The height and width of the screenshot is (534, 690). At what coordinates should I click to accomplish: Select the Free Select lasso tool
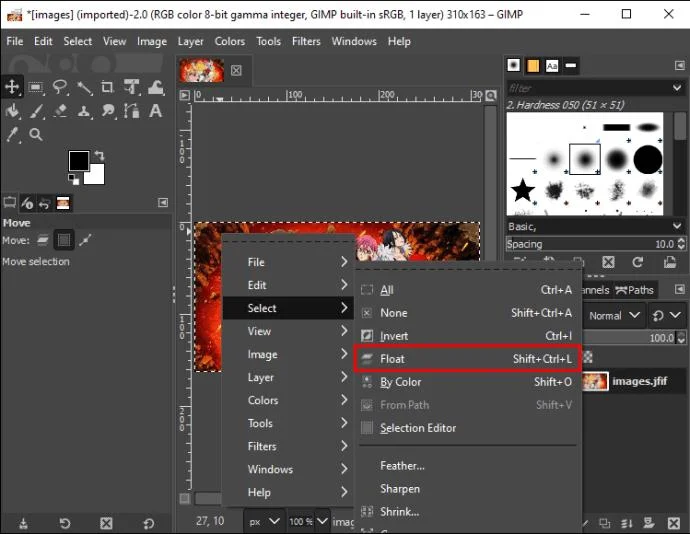[60, 87]
